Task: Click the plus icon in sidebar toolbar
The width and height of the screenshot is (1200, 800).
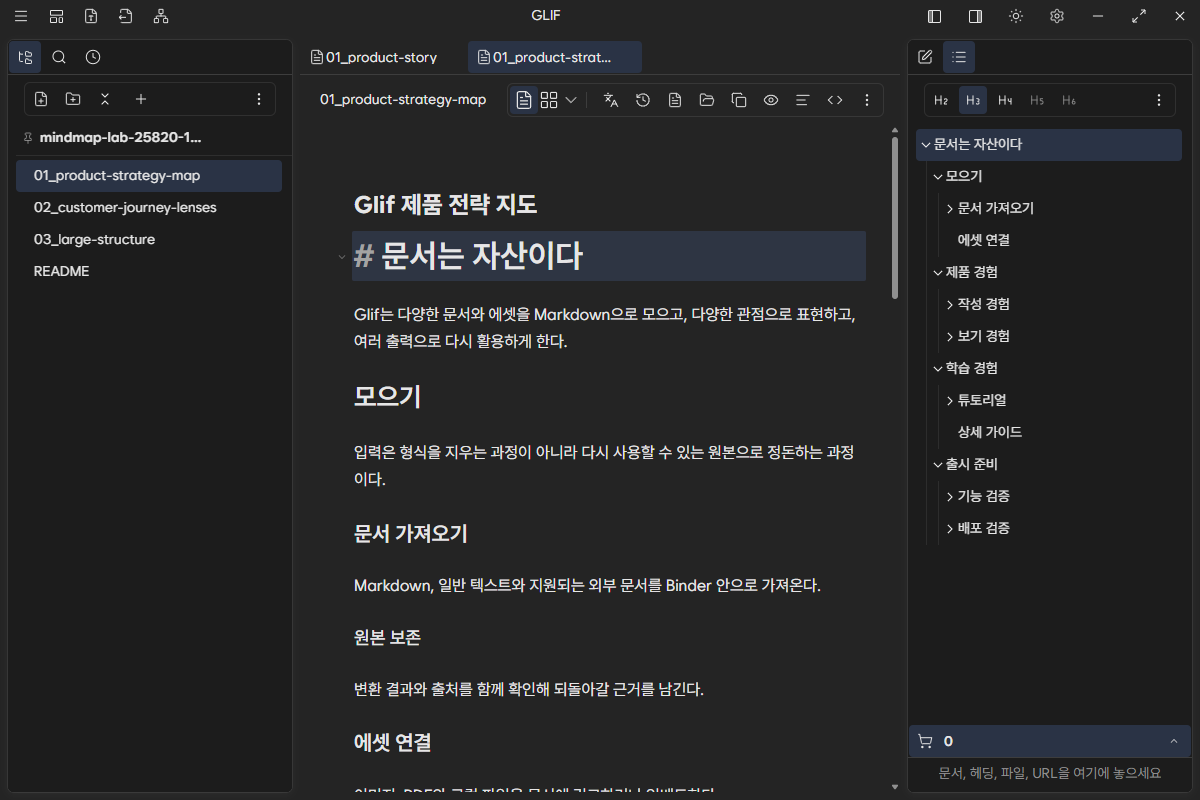Action: click(x=141, y=99)
